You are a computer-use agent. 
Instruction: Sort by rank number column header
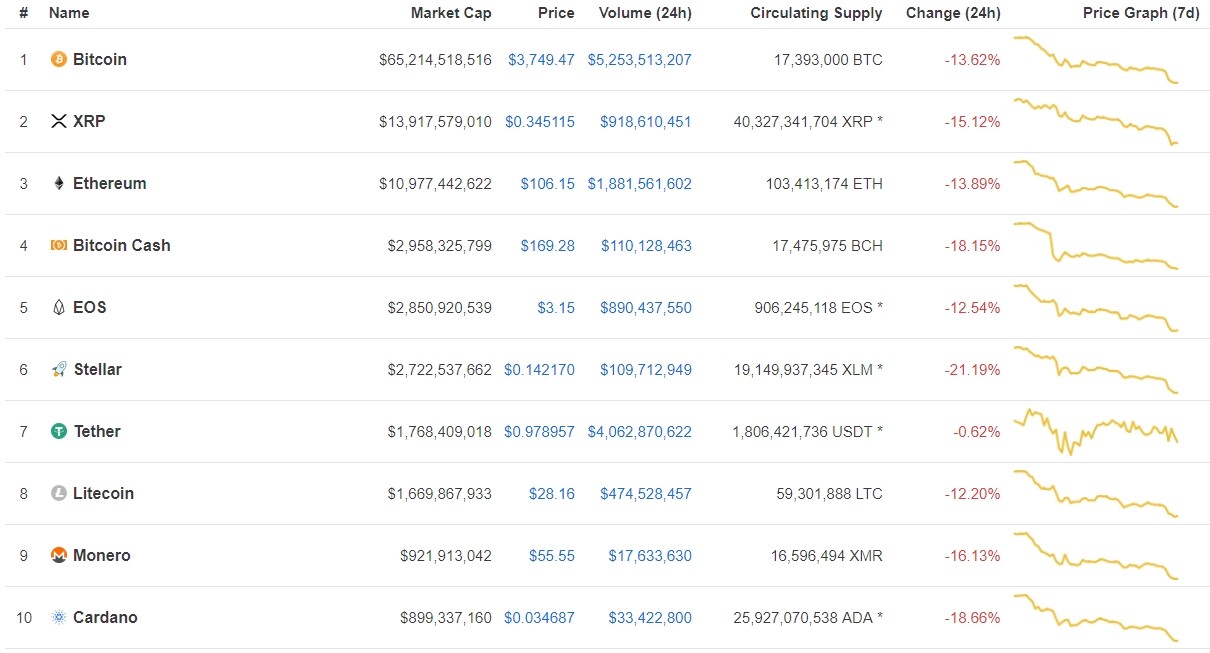pyautogui.click(x=23, y=13)
